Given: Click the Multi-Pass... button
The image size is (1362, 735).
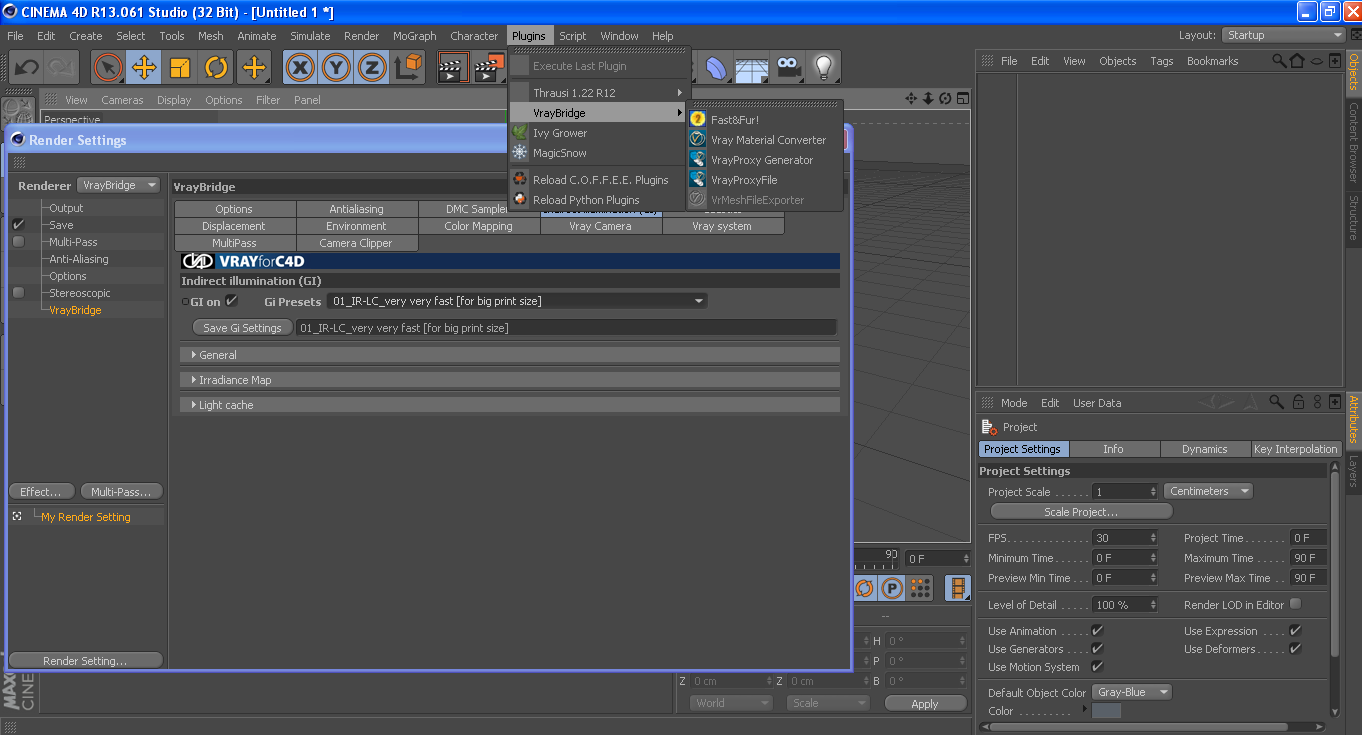Looking at the screenshot, I should point(121,492).
